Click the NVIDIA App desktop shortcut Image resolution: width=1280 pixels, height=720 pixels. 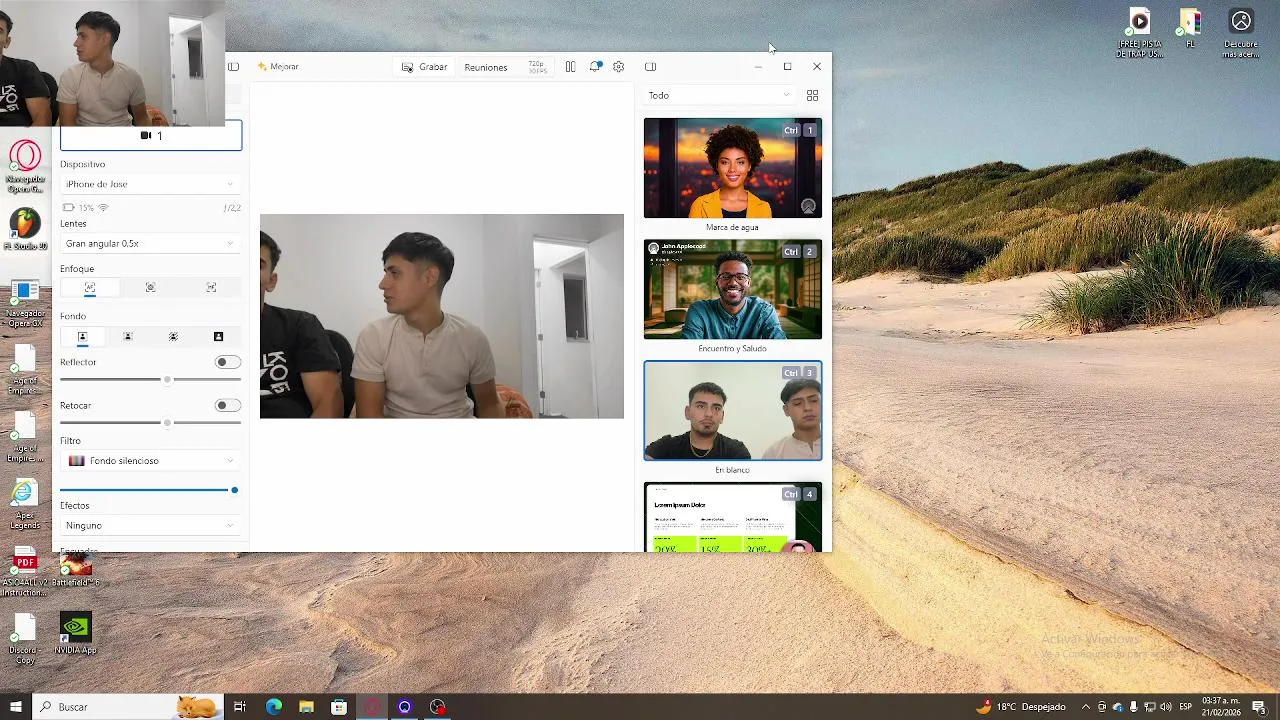coord(76,633)
